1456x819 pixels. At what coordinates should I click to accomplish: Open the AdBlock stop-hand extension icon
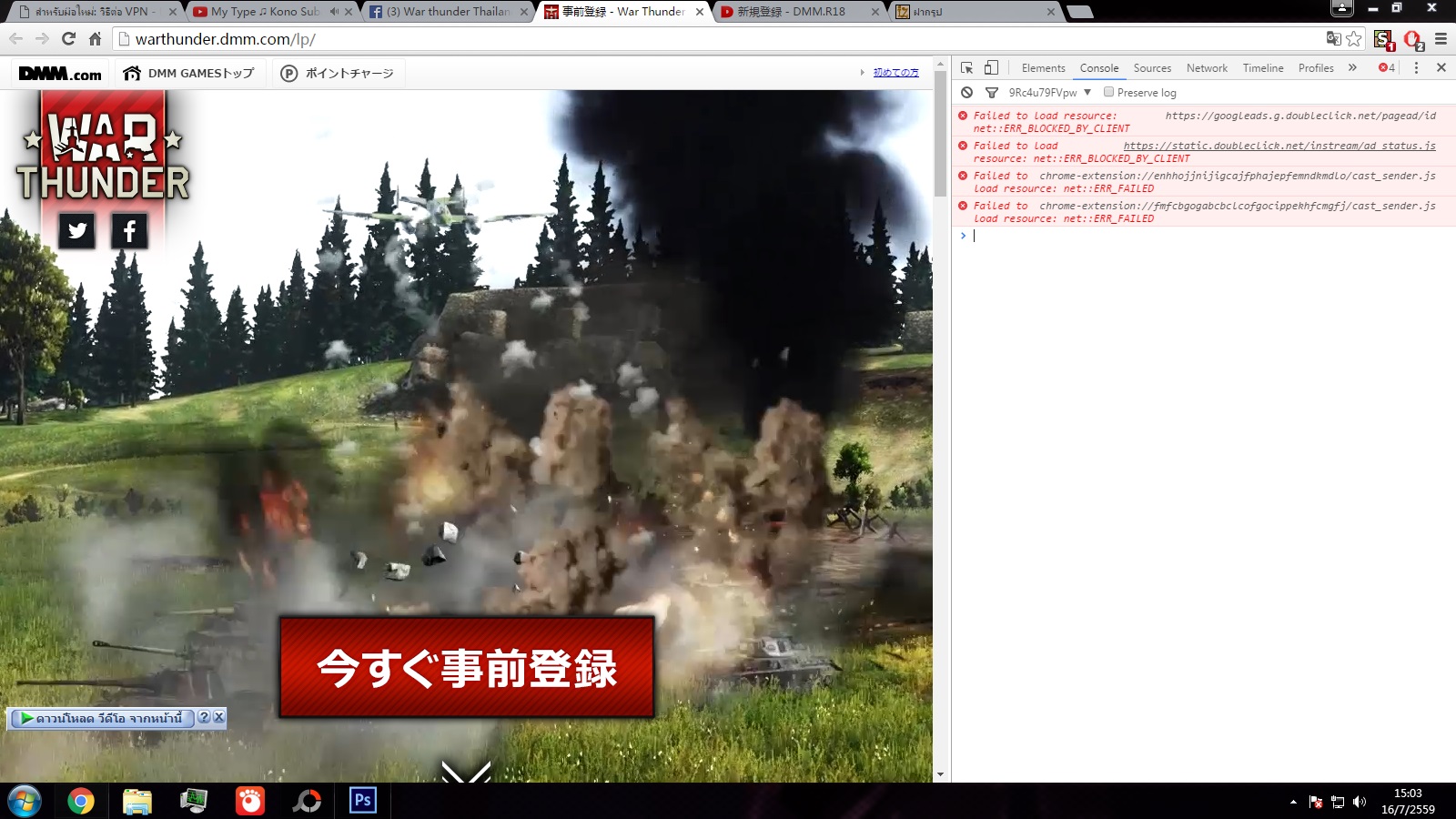[1412, 39]
